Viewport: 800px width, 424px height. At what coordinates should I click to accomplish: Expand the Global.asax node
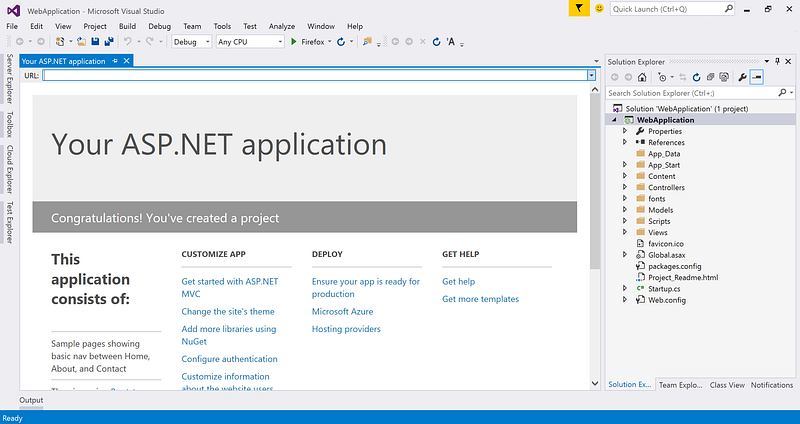pos(625,255)
